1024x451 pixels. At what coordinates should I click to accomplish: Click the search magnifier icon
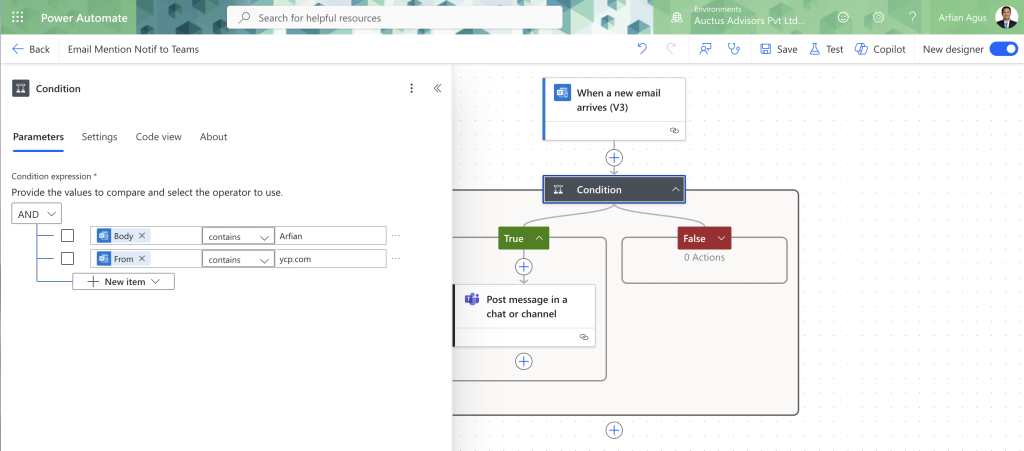245,18
